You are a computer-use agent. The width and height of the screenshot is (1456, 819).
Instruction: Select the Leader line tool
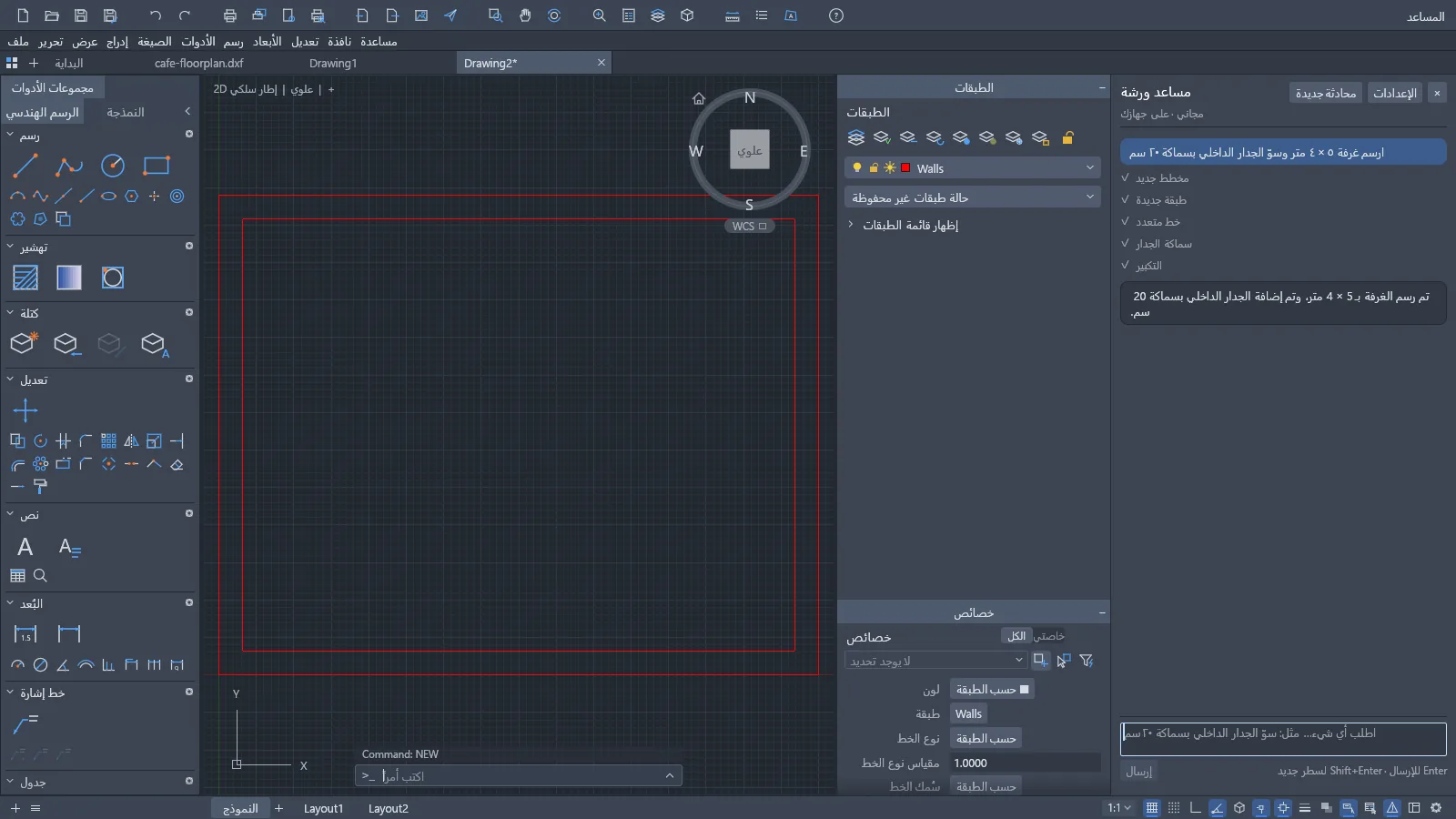(x=25, y=724)
